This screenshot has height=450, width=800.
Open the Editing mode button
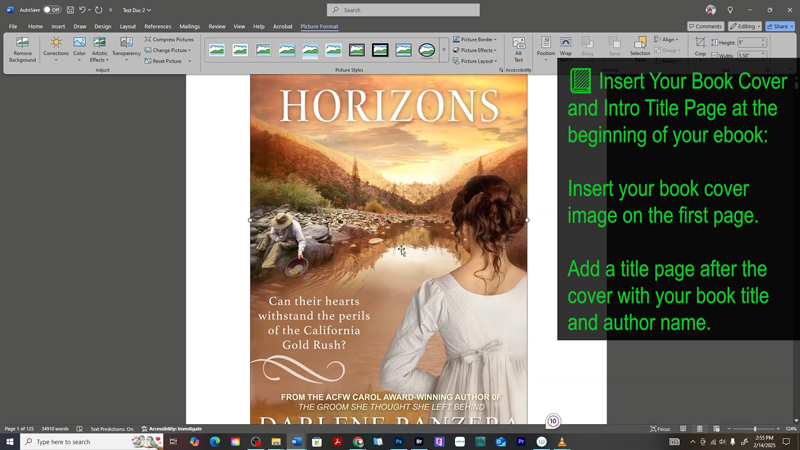pyautogui.click(x=744, y=26)
